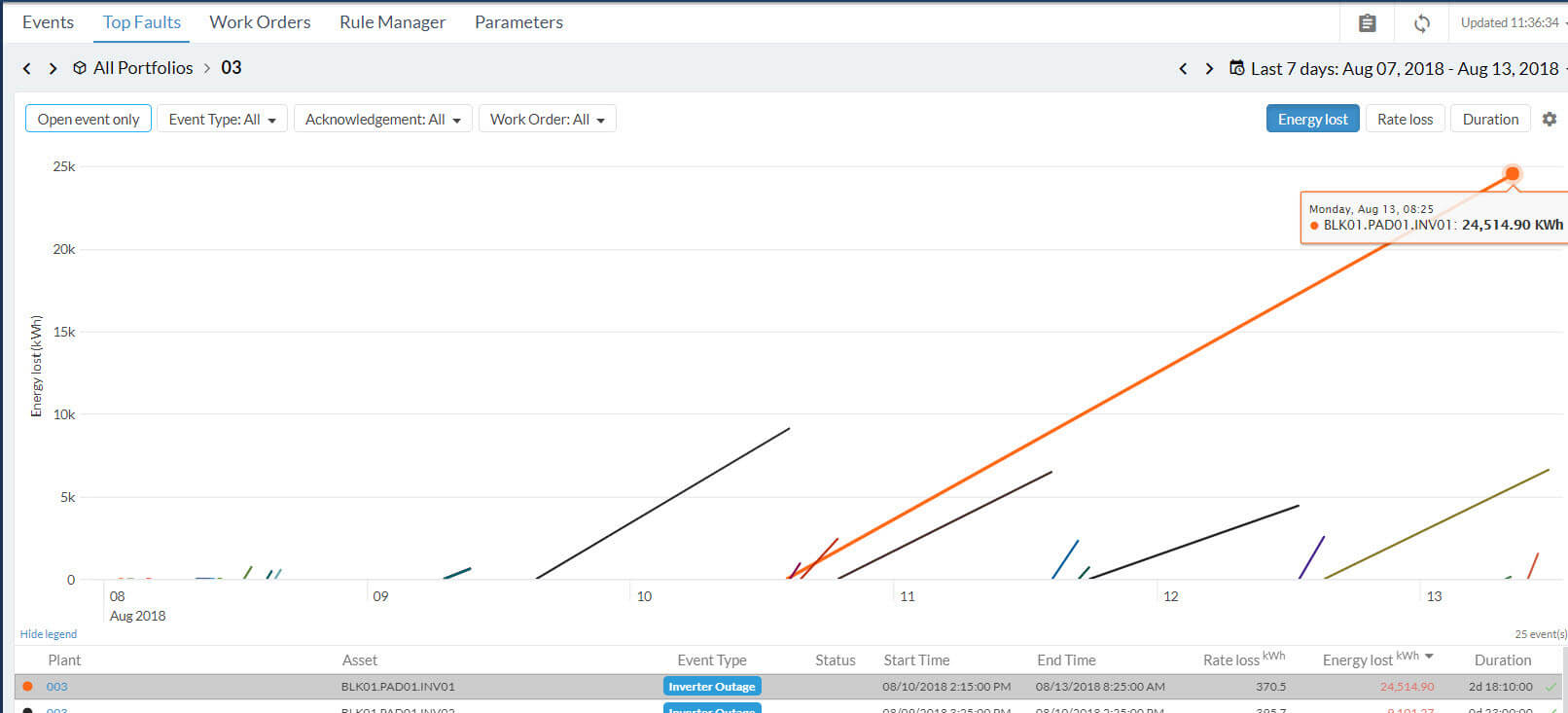1568x713 pixels.
Task: Click orange legend dot for INV01 row
Action: coord(27,687)
